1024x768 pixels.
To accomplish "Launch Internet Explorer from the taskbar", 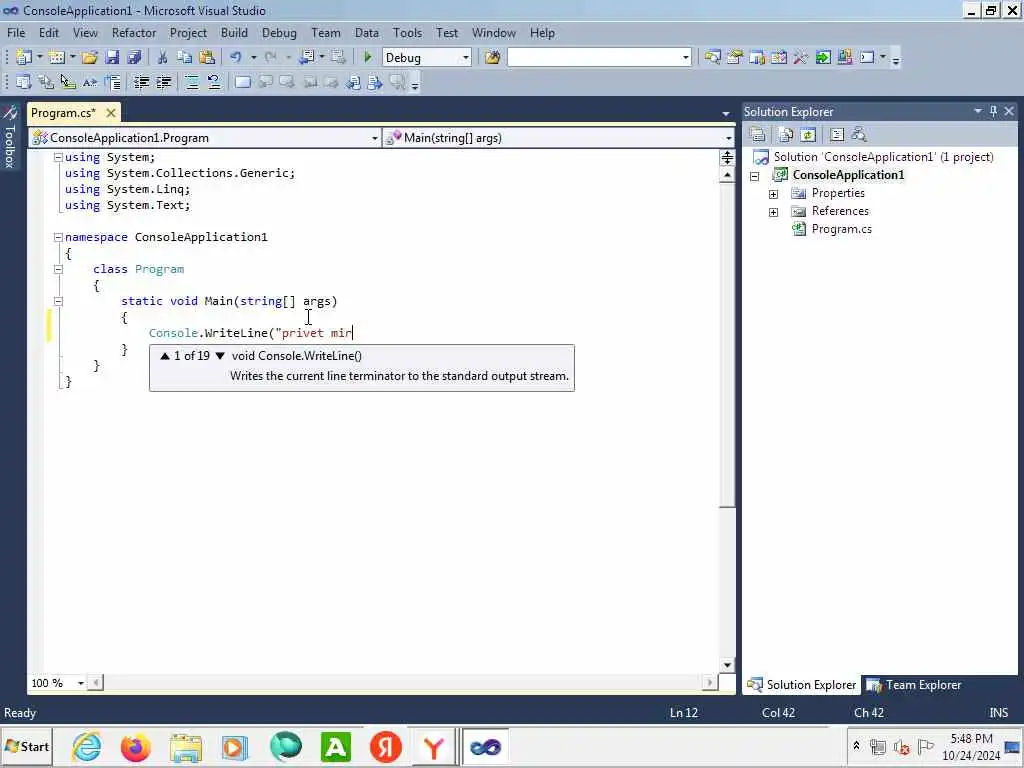I will click(86, 747).
